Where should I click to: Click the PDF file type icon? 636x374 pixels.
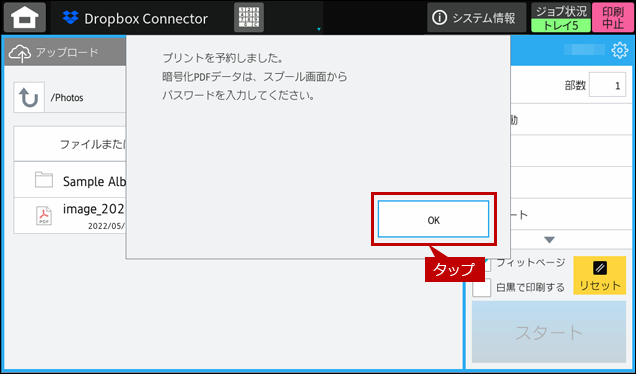tap(44, 216)
